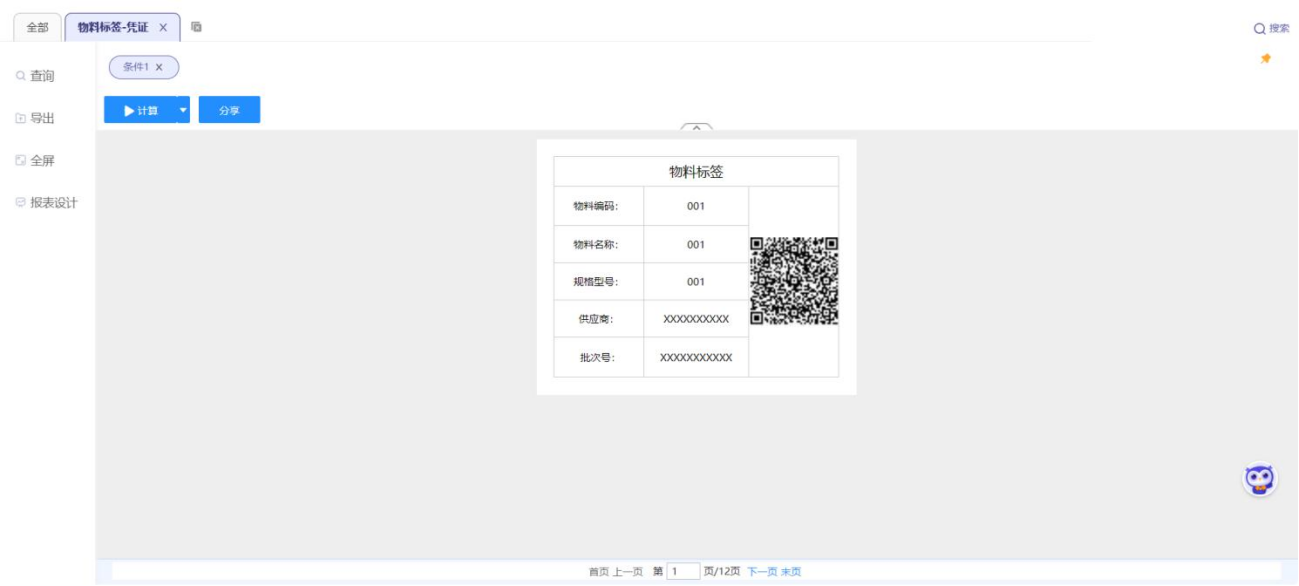Close the 物料标签-凭证 tab
This screenshot has width=1299, height=586.
pos(163,28)
